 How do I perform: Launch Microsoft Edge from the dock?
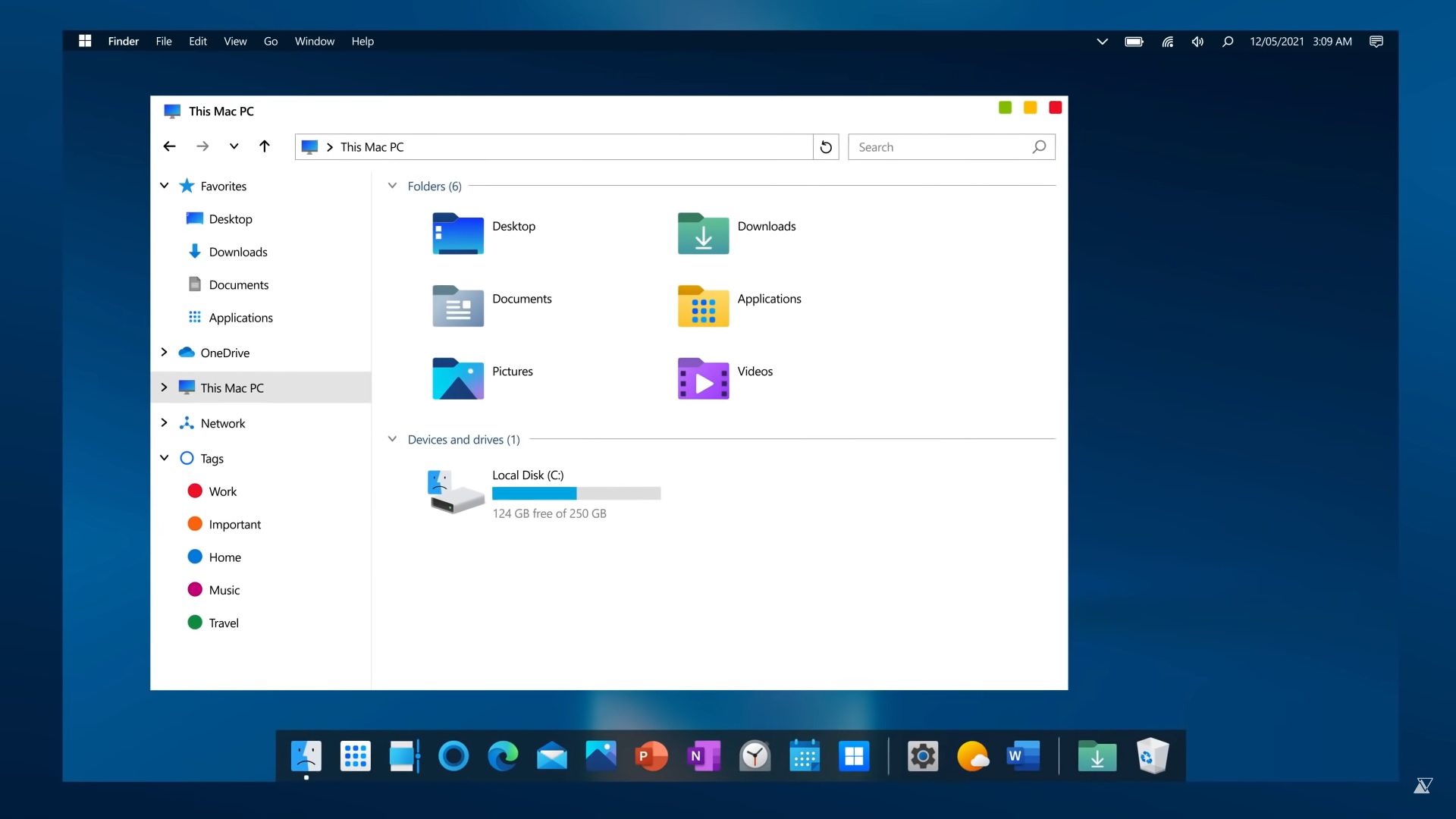coord(503,756)
